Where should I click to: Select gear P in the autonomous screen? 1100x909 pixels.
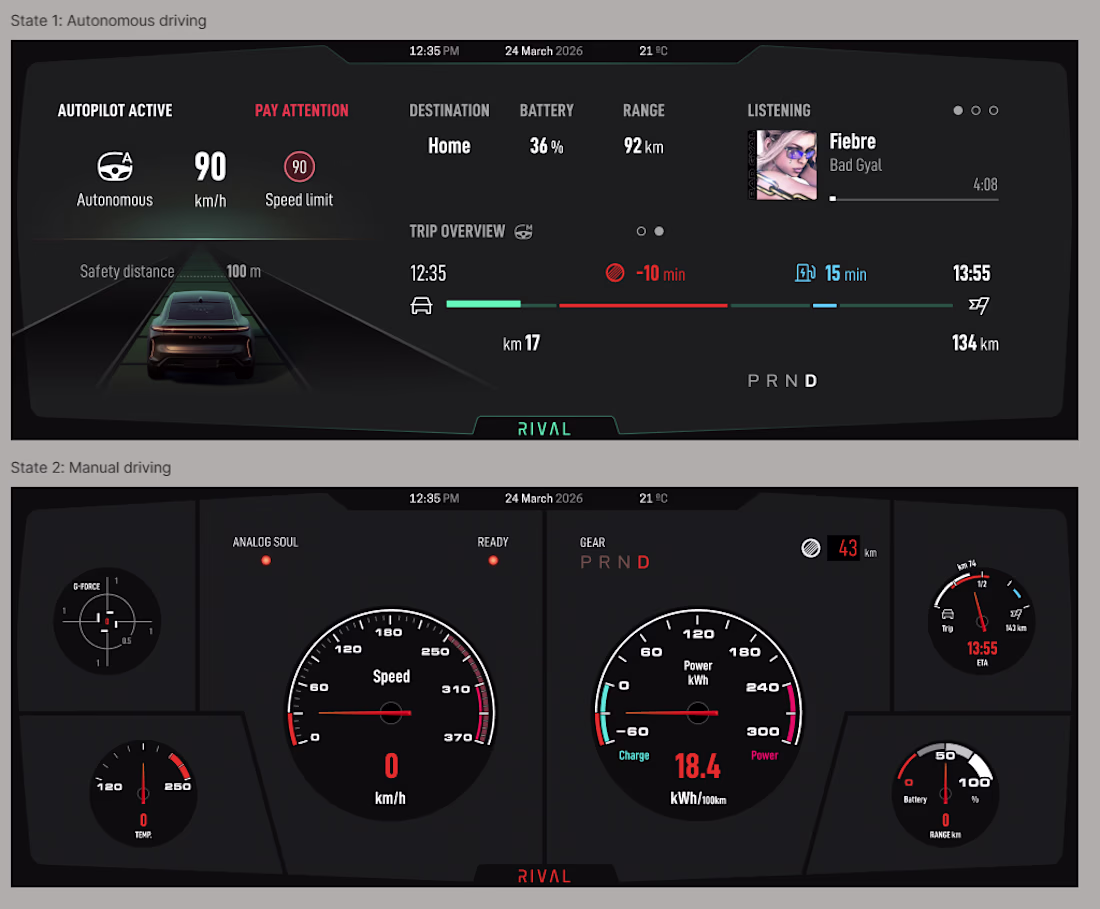[x=753, y=381]
